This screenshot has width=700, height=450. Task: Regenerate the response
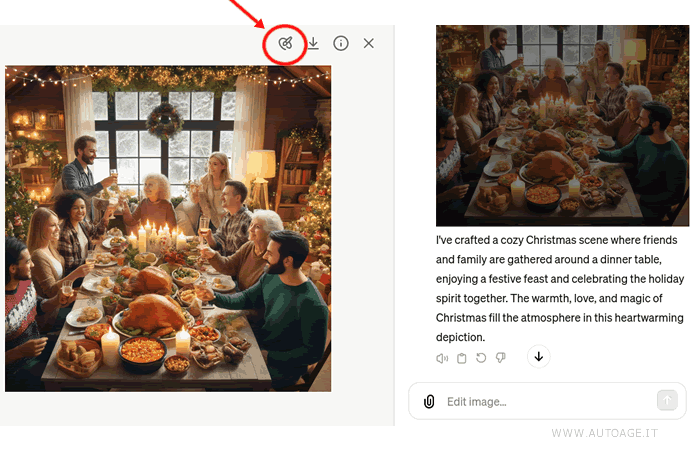tap(481, 358)
